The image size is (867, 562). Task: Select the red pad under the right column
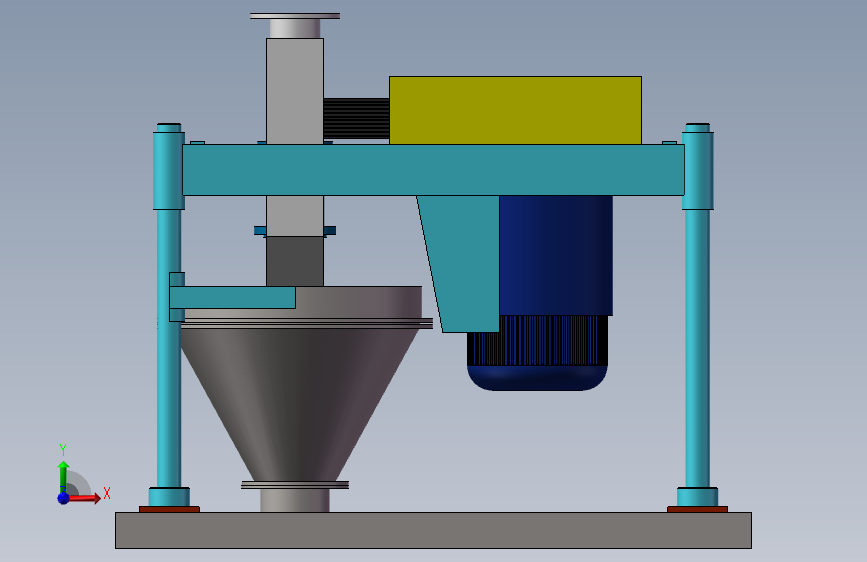point(697,509)
